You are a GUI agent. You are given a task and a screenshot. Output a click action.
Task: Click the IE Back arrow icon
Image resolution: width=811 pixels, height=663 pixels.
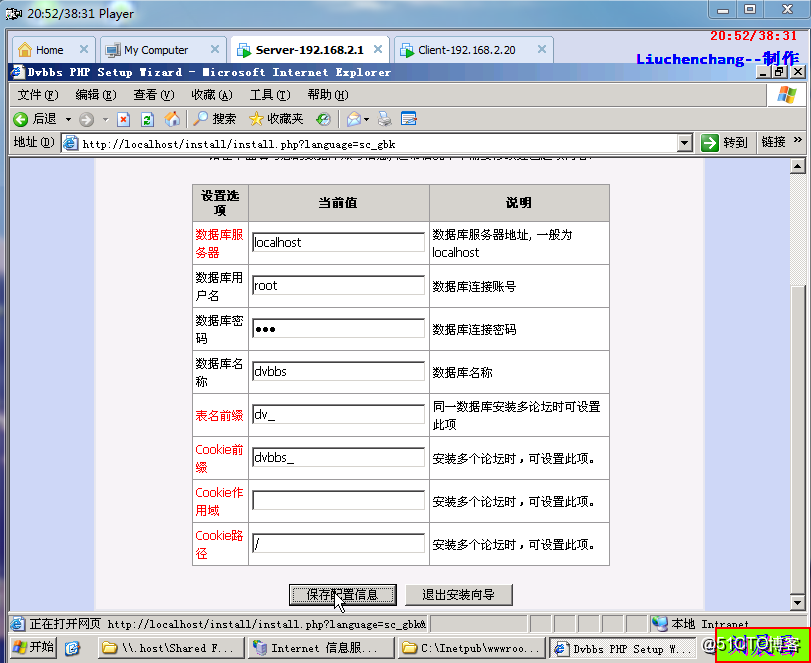[x=21, y=119]
